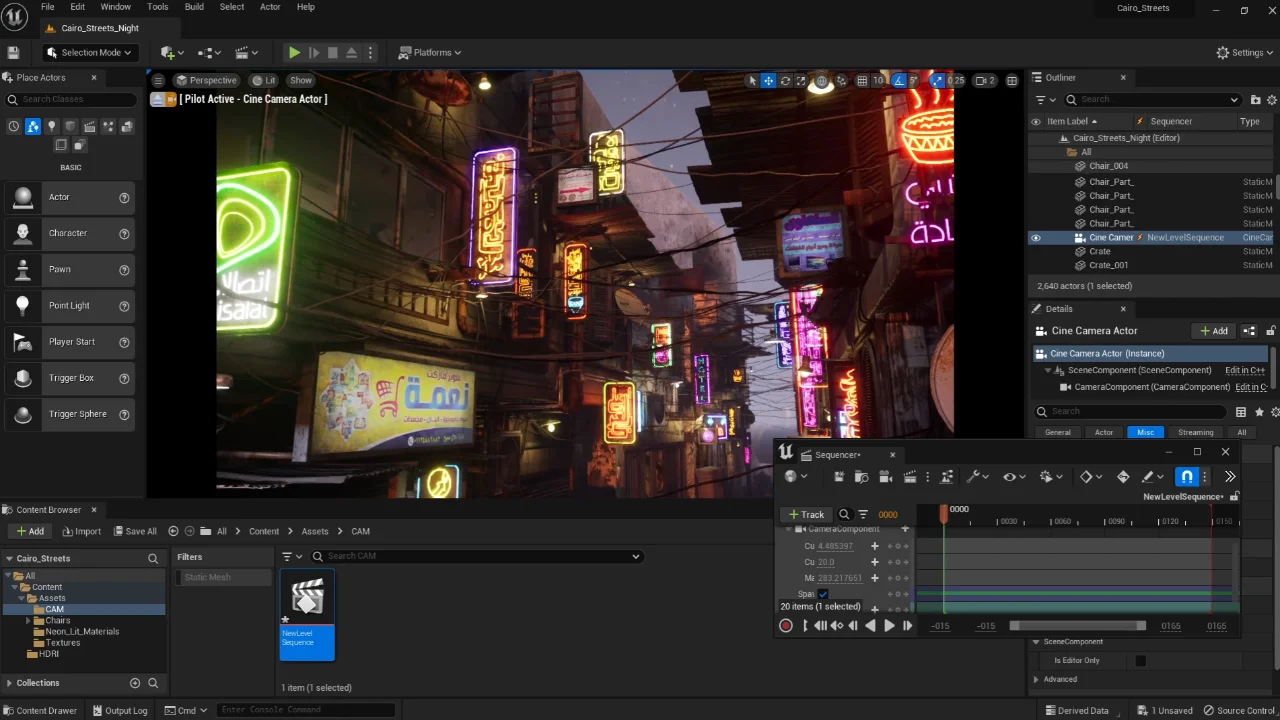Image resolution: width=1280 pixels, height=720 pixels.
Task: Open the Platforms dropdown
Action: (430, 53)
